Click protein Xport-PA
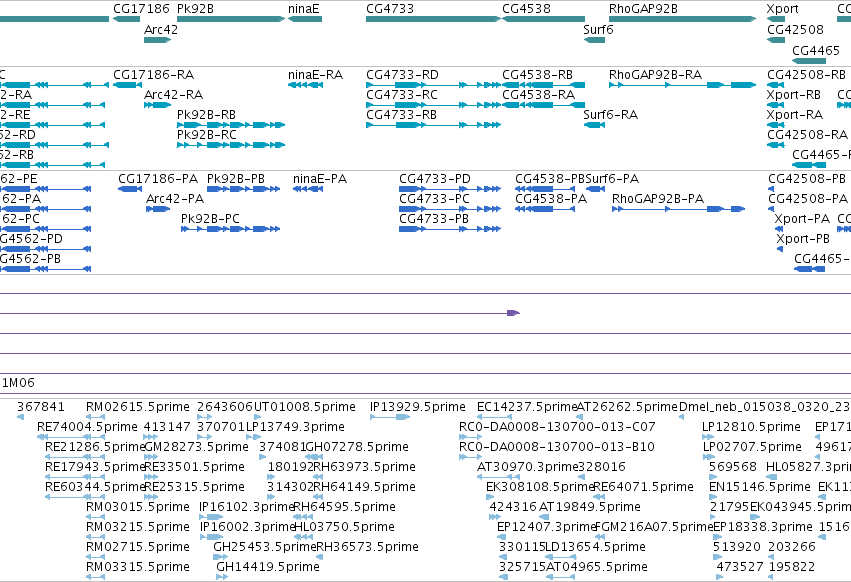 pos(802,219)
